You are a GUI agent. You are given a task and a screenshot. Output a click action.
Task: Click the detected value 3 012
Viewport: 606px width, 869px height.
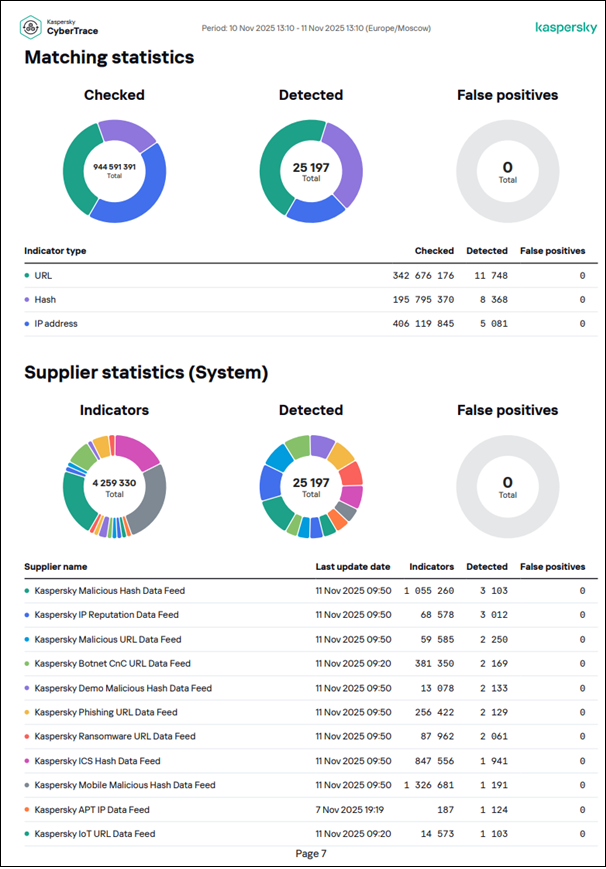point(493,615)
